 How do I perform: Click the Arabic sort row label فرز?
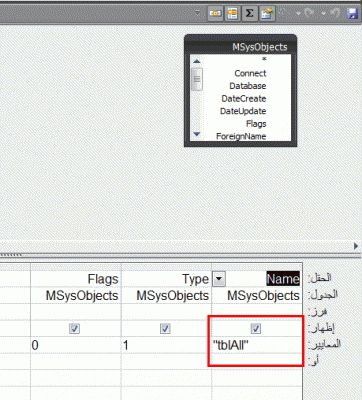317,312
